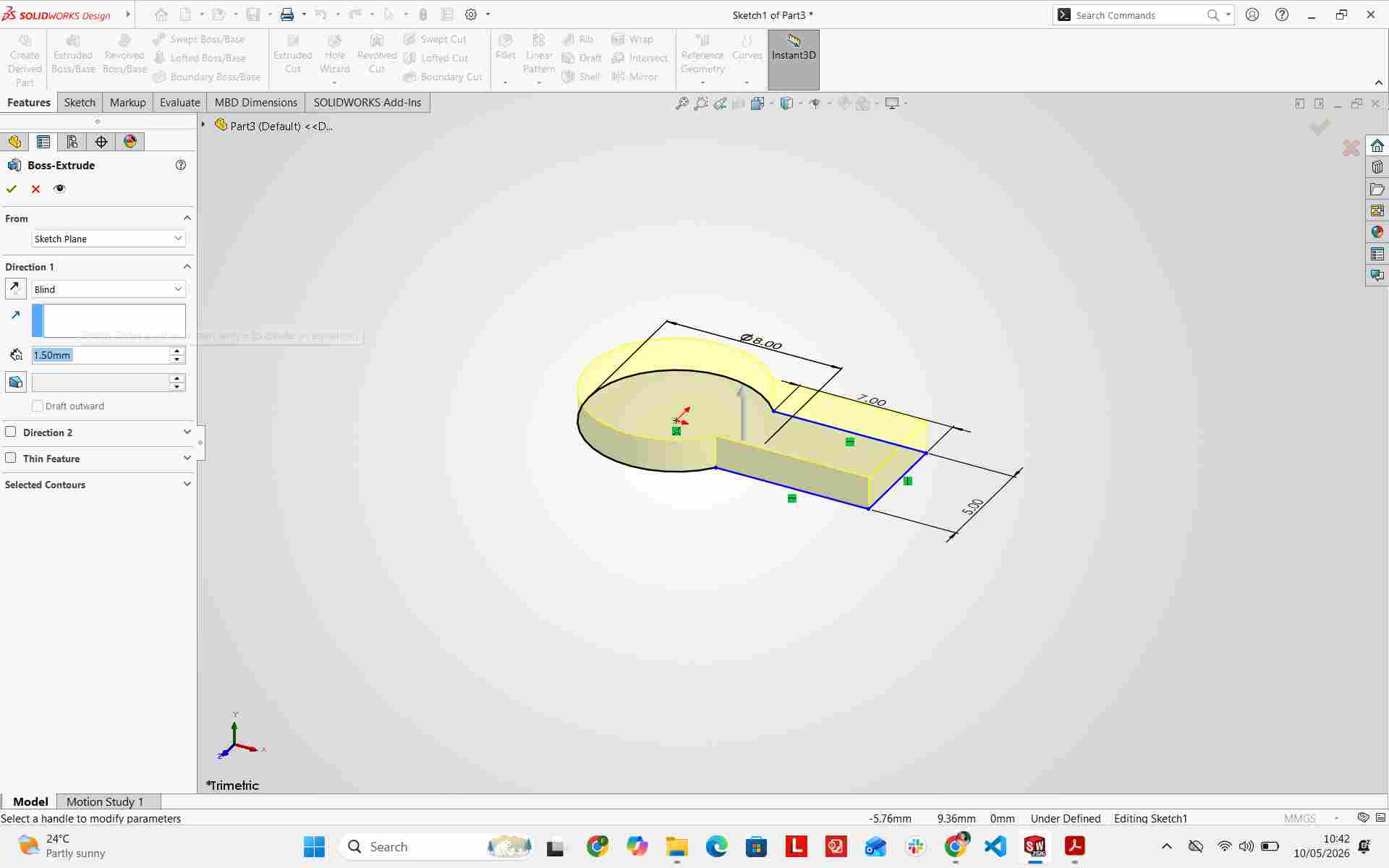Switch to MBD Dimensions tab

pyautogui.click(x=256, y=103)
